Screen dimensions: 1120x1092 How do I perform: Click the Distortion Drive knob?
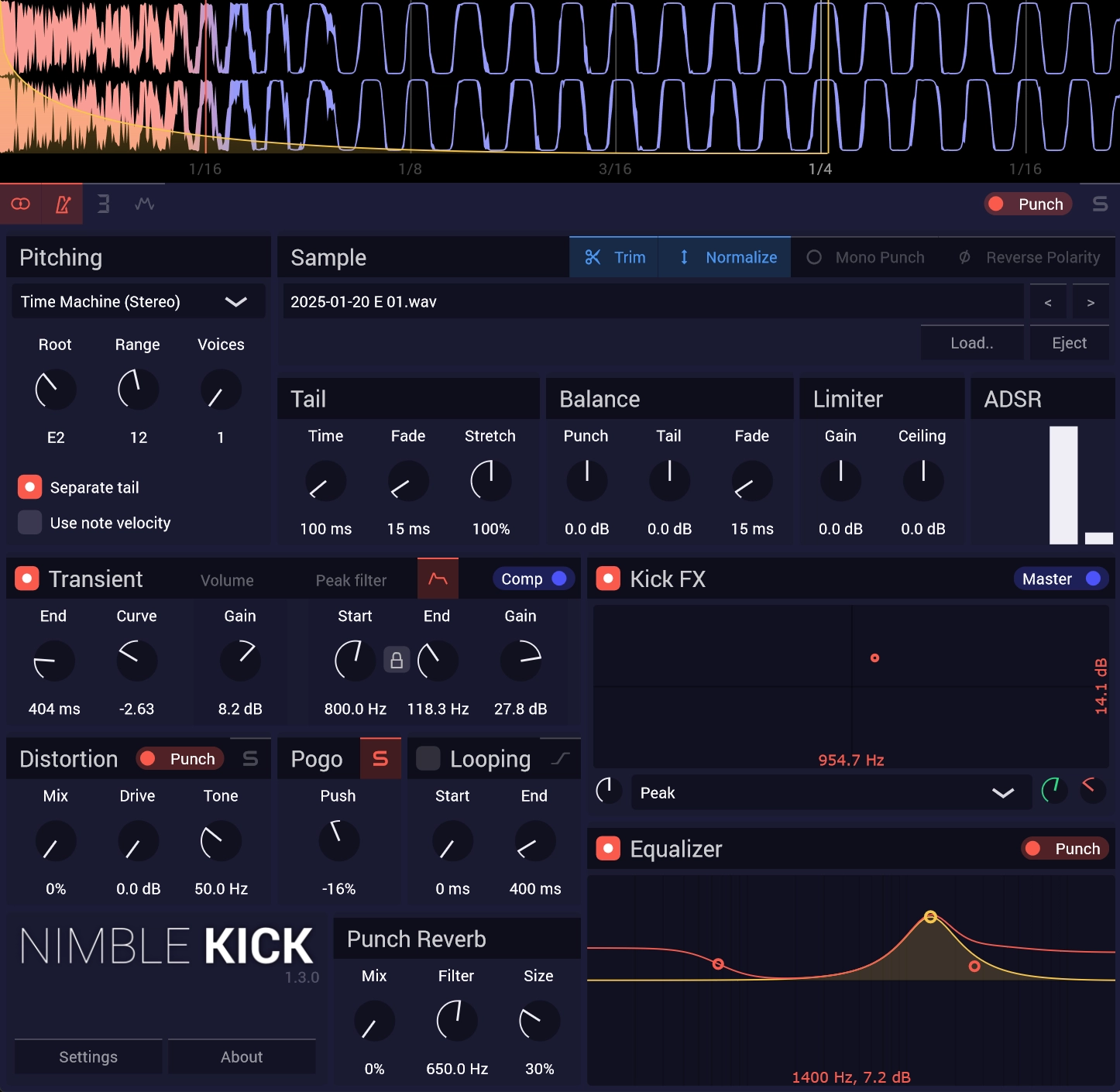(x=138, y=841)
